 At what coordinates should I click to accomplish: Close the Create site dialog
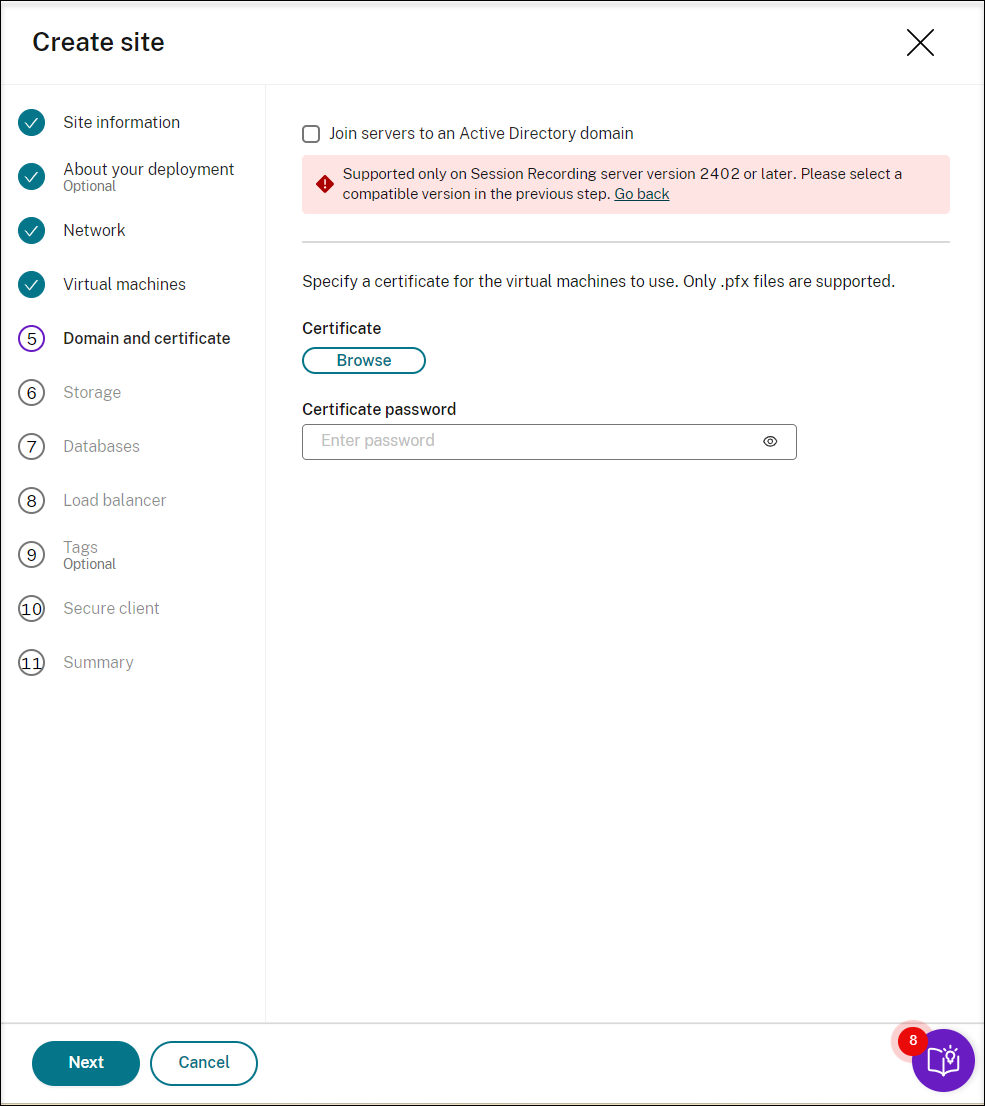(x=920, y=43)
